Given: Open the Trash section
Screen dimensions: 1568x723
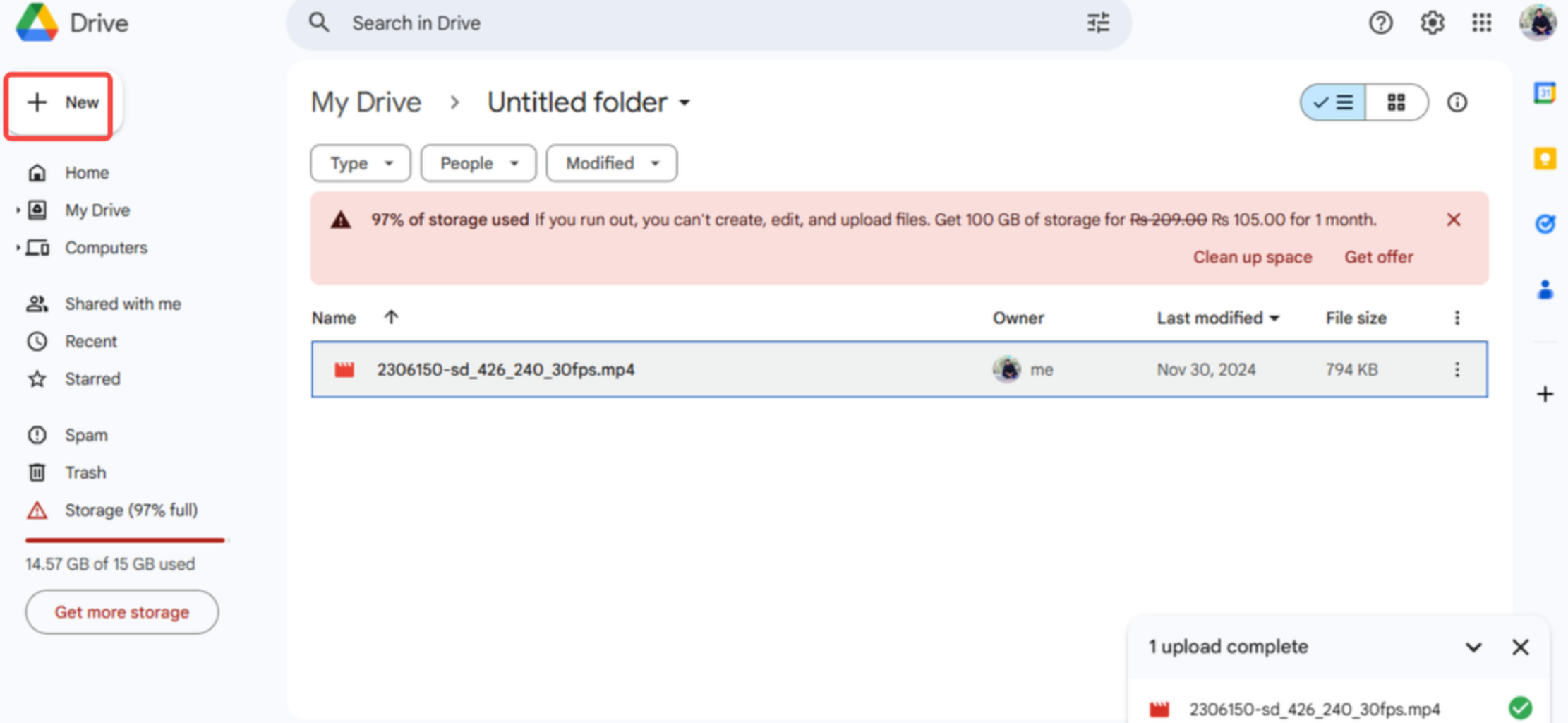Looking at the screenshot, I should point(85,472).
